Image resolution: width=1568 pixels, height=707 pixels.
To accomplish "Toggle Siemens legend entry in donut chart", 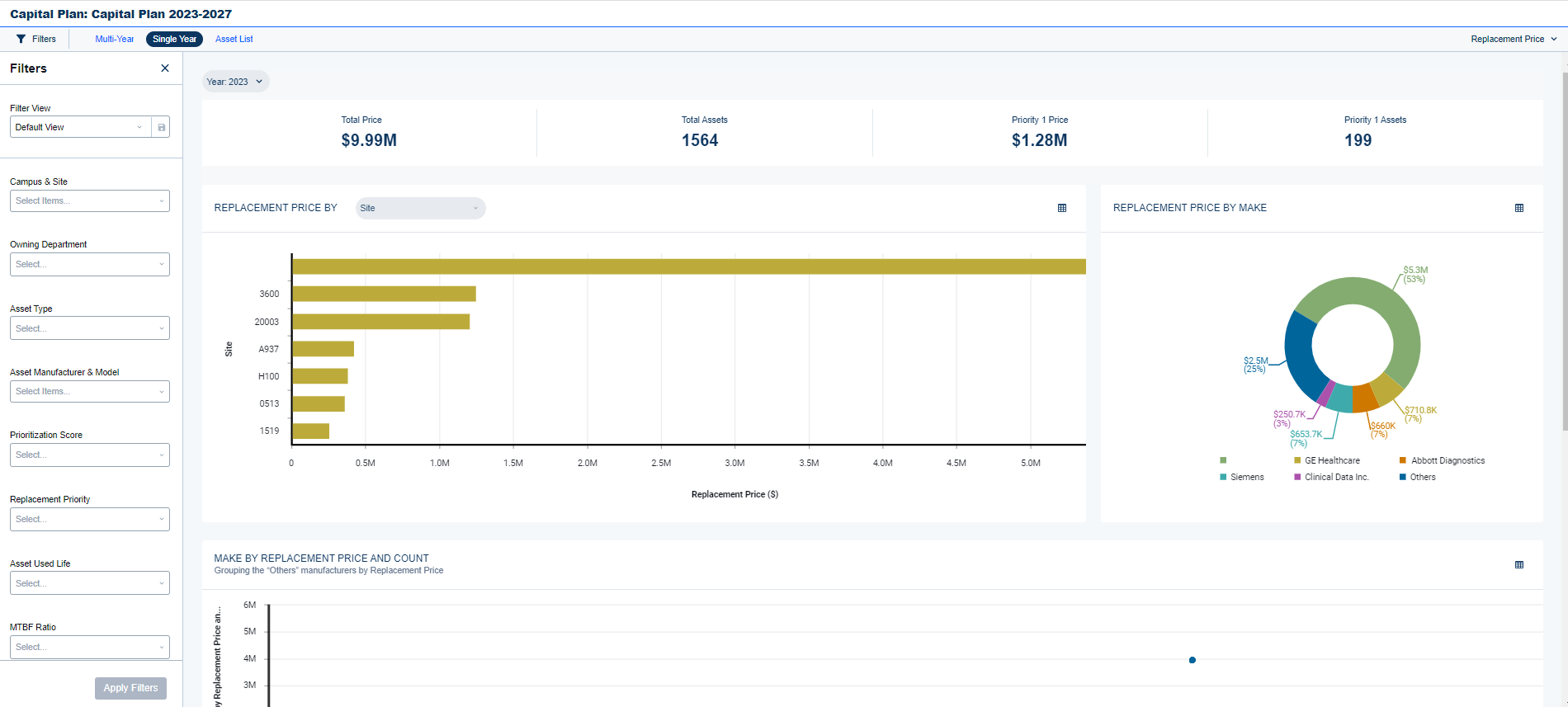I will coord(1246,477).
